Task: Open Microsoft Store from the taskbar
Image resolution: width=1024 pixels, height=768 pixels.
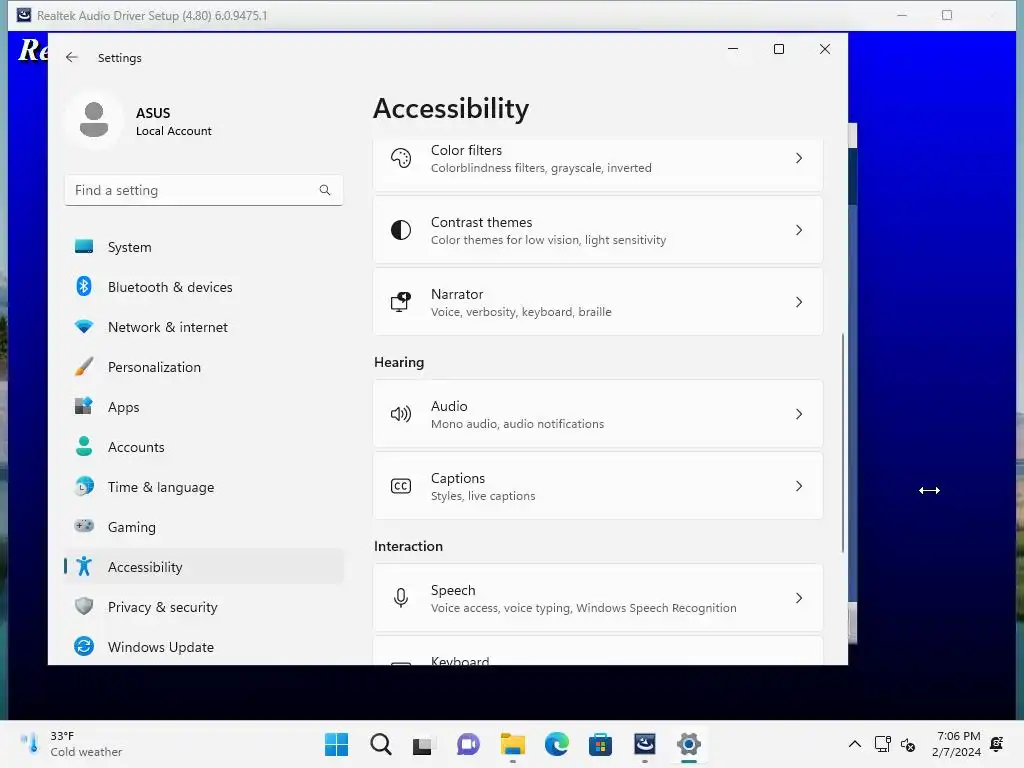Action: tap(600, 744)
